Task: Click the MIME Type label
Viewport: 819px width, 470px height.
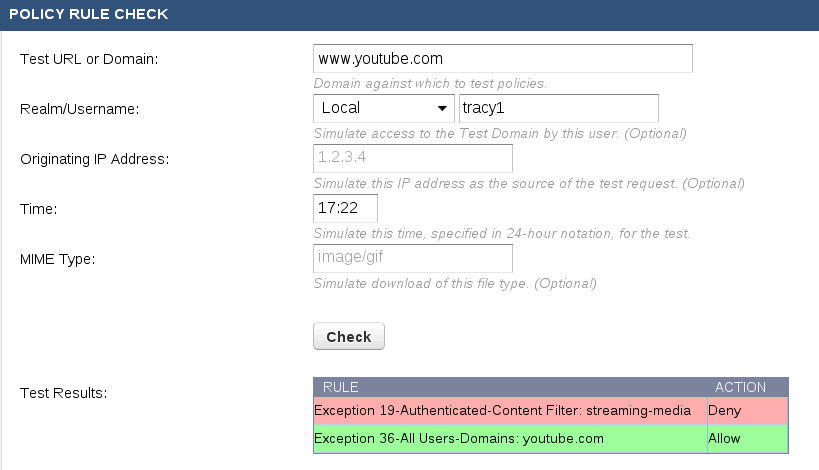Action: 57,260
